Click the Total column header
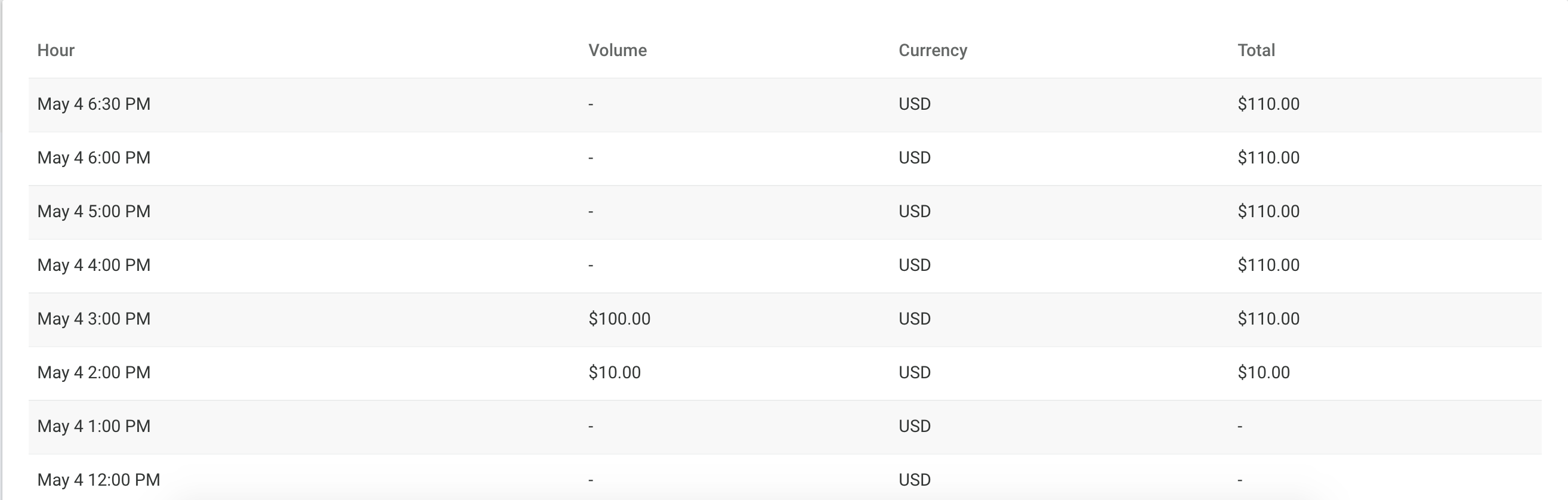Image resolution: width=1568 pixels, height=500 pixels. (1256, 50)
